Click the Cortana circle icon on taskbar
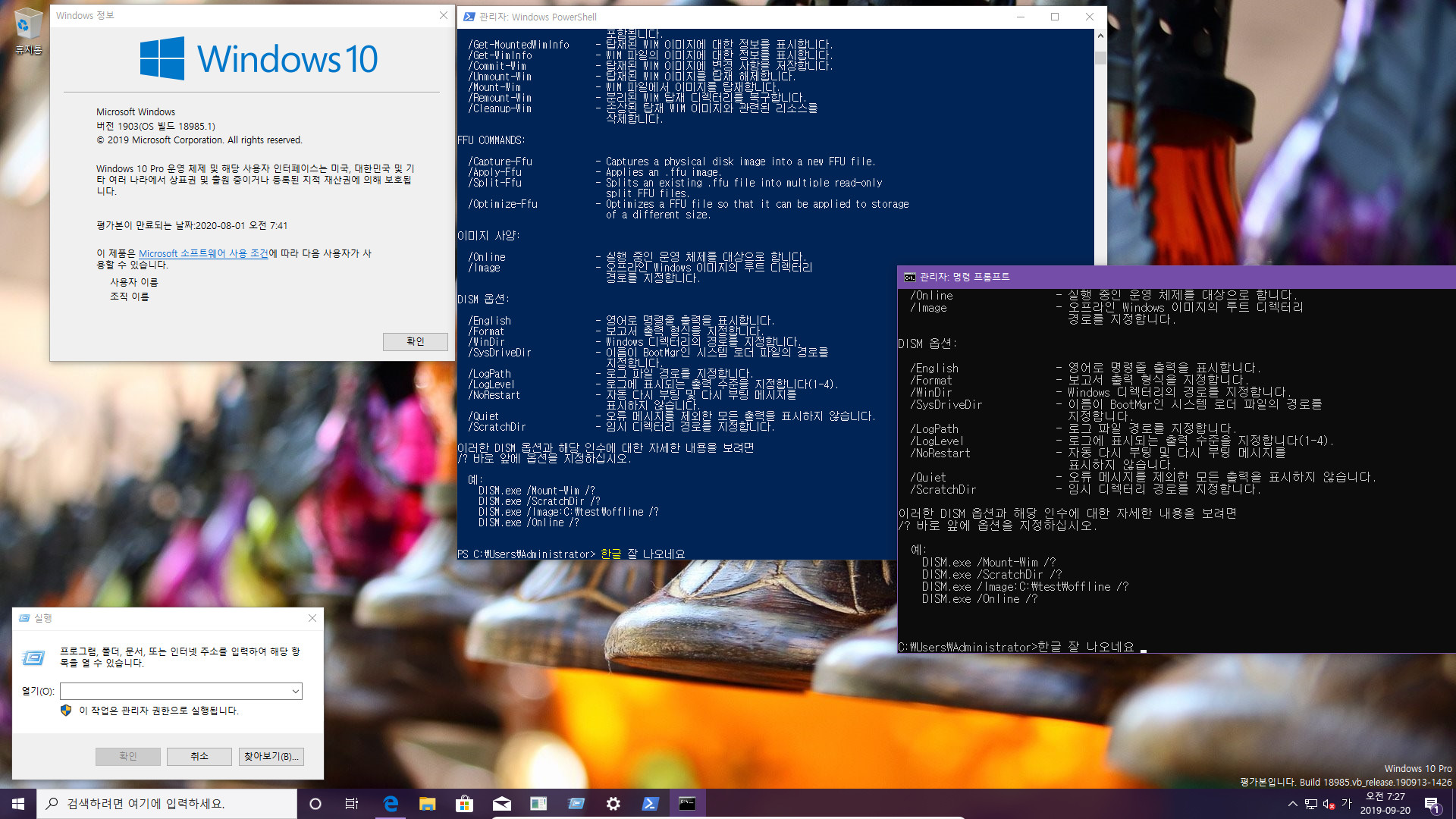The height and width of the screenshot is (819, 1456). pos(315,804)
